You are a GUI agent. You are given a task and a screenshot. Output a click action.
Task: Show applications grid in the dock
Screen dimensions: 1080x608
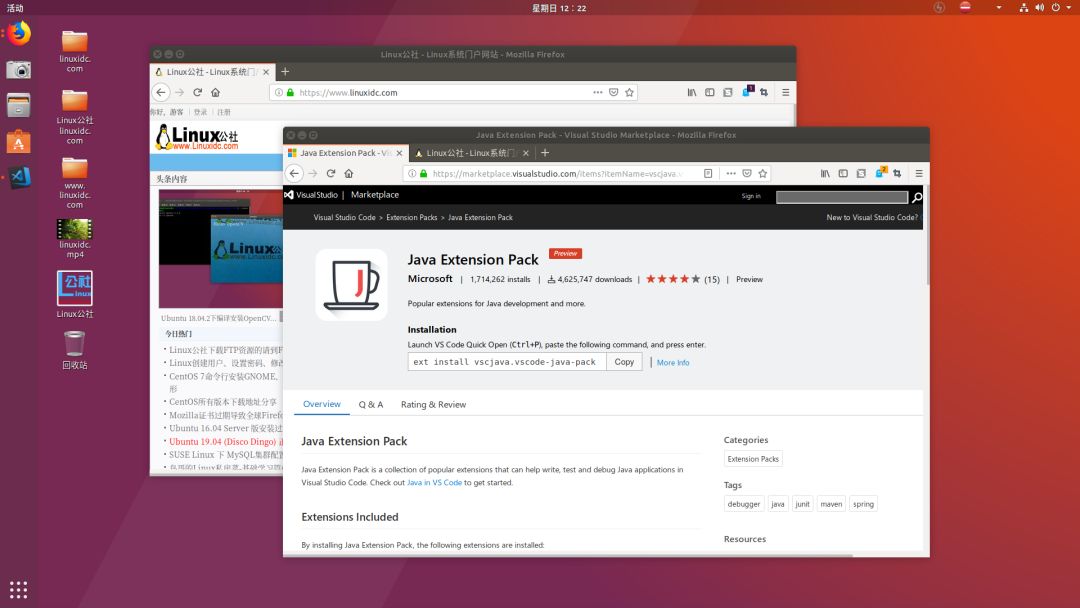point(19,589)
